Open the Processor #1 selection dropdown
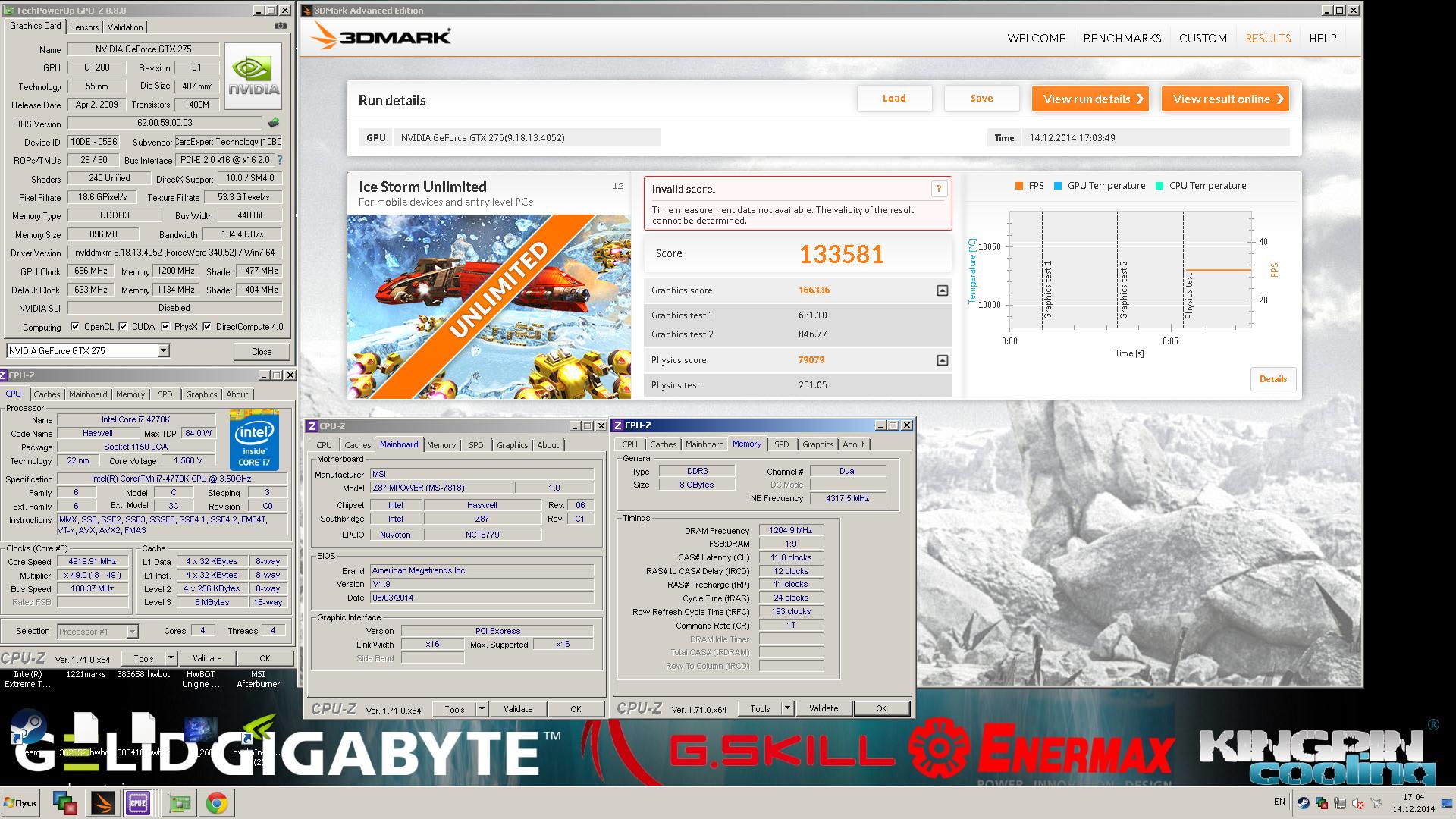Viewport: 1456px width, 819px height. point(132,631)
